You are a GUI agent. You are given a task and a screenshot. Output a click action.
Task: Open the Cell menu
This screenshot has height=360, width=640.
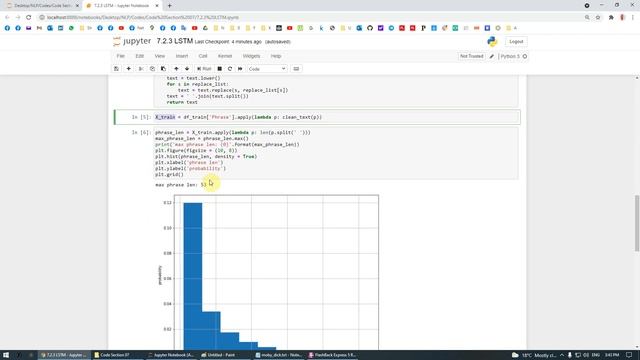pyautogui.click(x=203, y=56)
